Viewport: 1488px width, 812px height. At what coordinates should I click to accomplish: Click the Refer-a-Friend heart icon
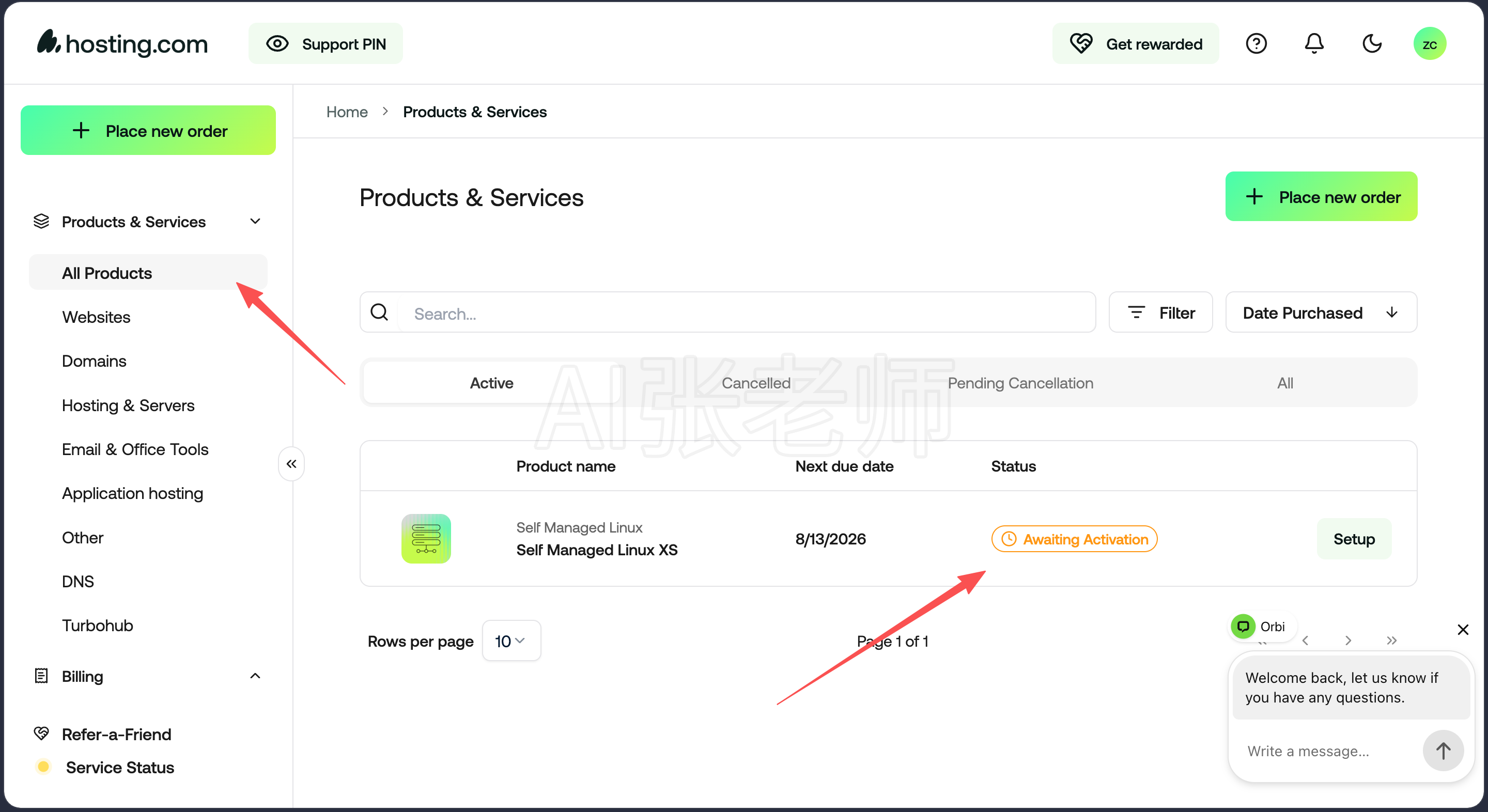pyautogui.click(x=41, y=734)
